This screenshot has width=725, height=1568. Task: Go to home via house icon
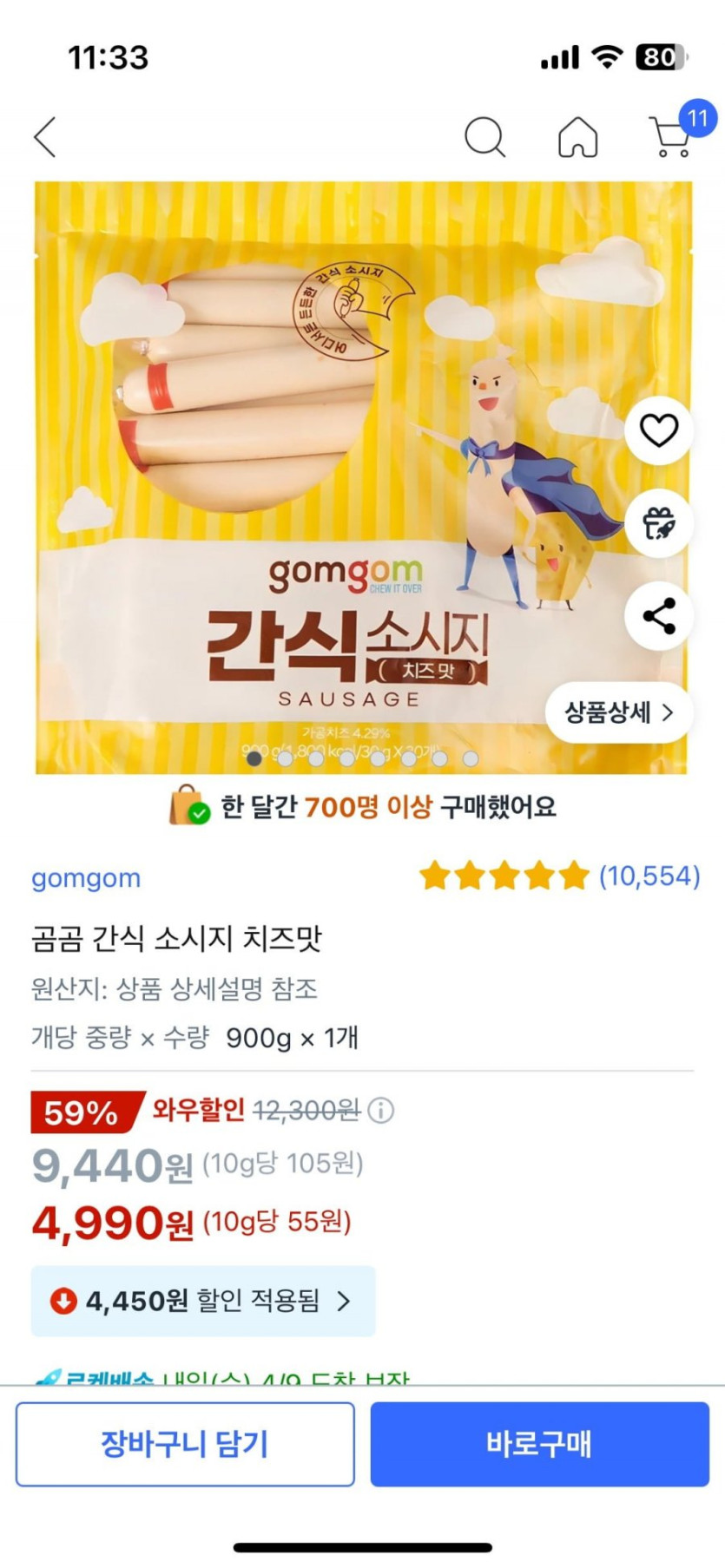[x=577, y=137]
